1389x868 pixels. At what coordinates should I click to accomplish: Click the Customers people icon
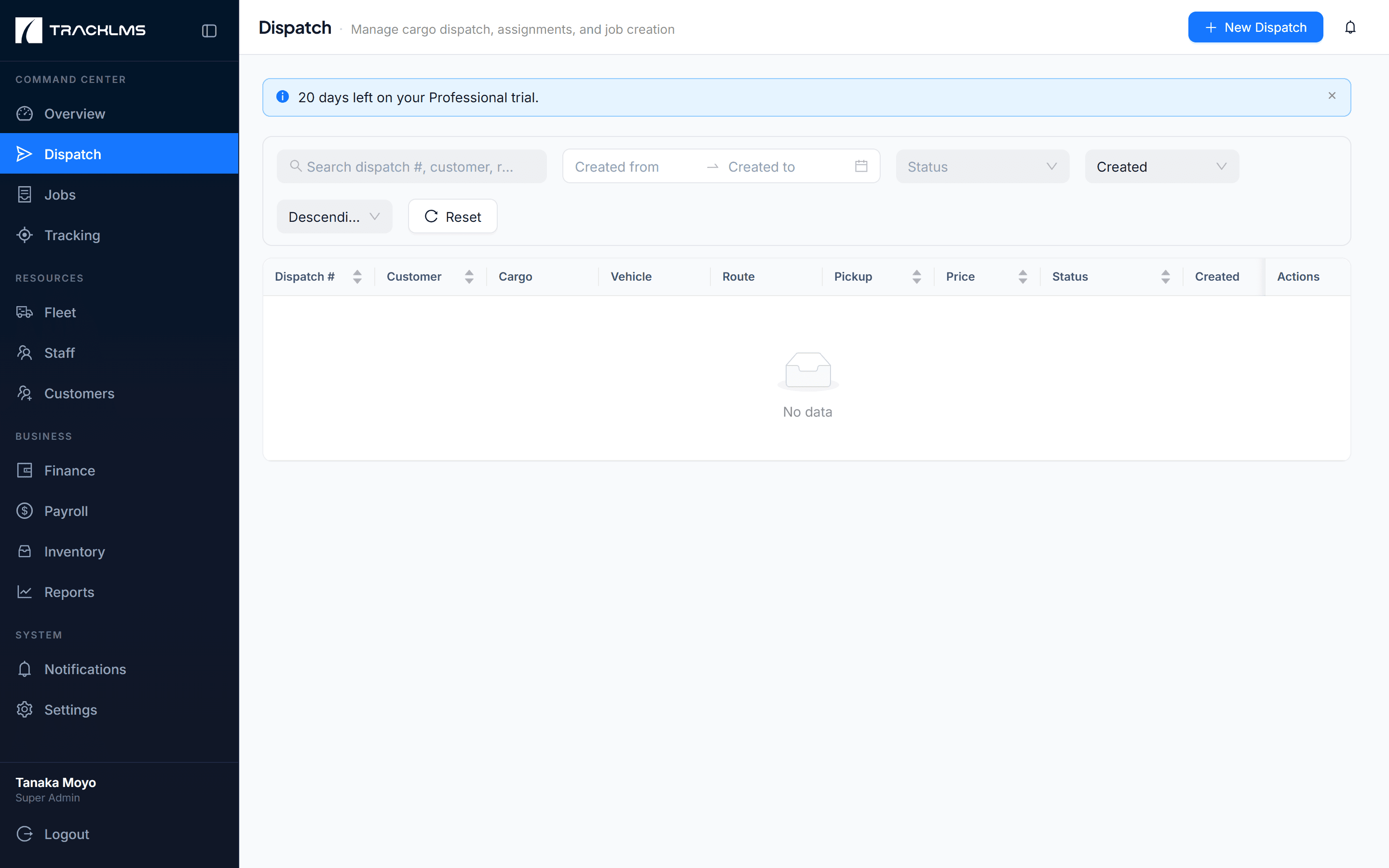pos(25,393)
